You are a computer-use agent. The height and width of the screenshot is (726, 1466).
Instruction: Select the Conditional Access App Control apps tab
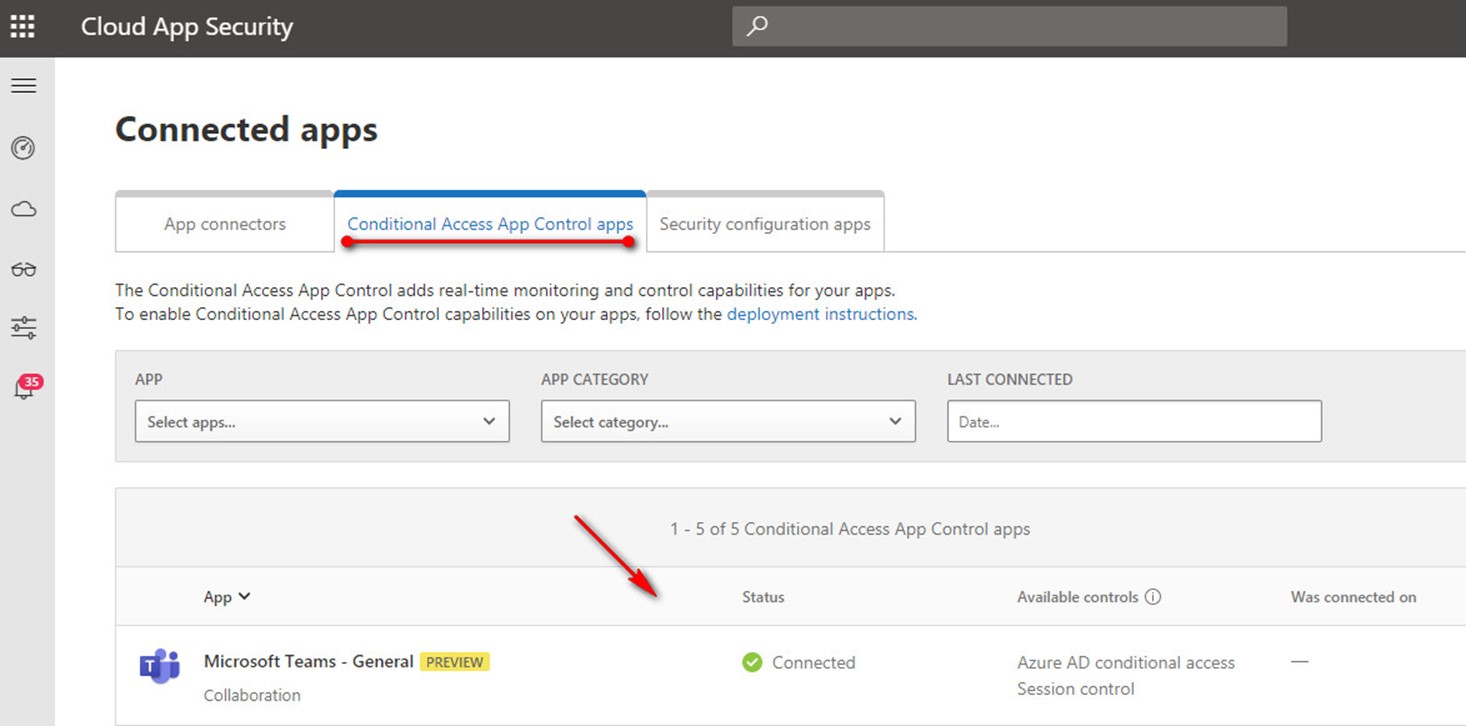pyautogui.click(x=490, y=224)
